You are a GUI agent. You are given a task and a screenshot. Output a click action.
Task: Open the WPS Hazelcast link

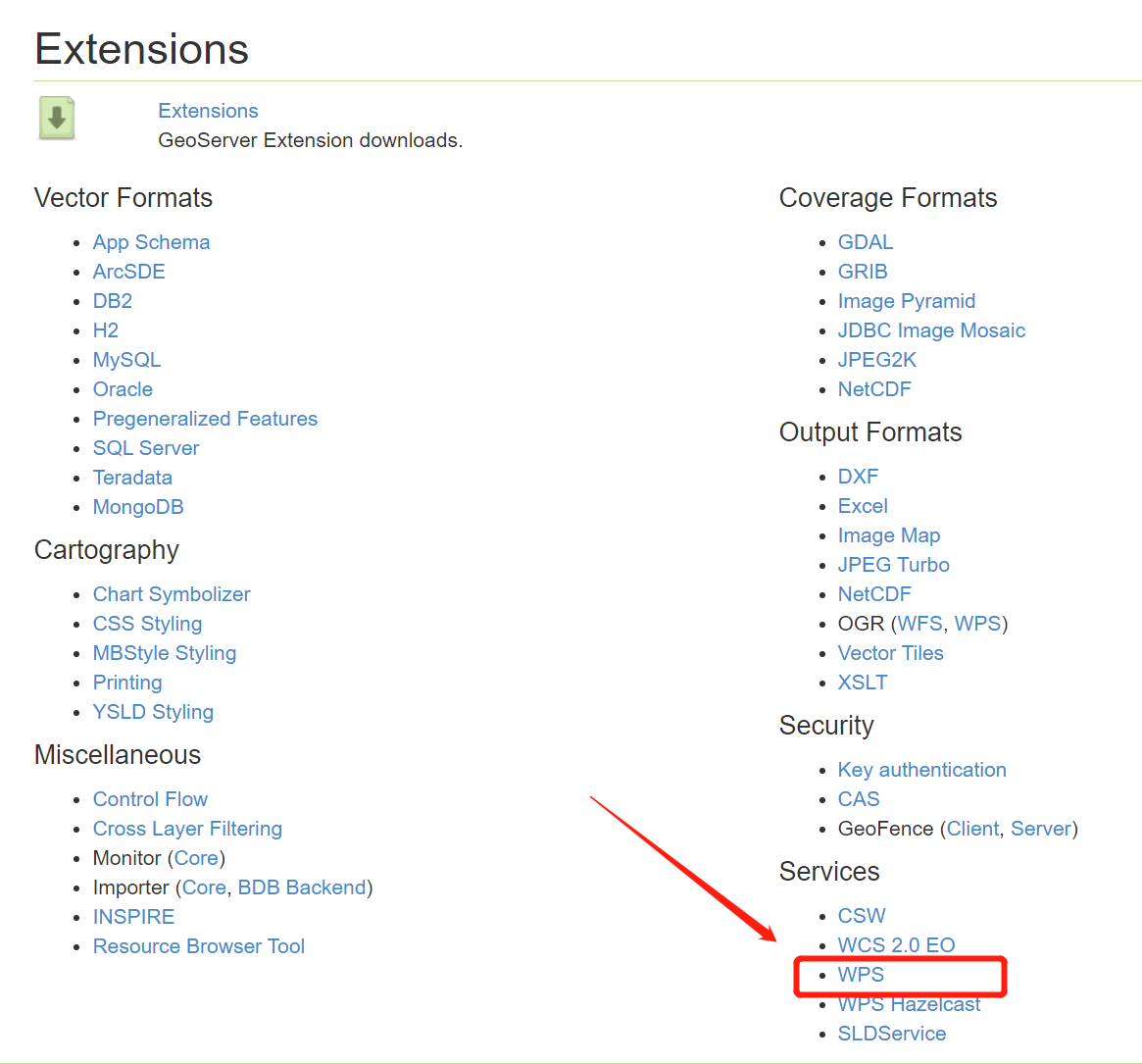click(x=909, y=1005)
